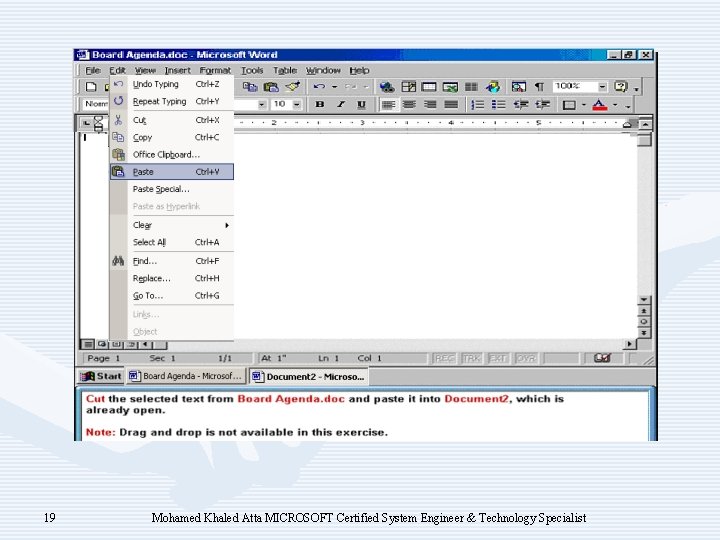Click the tab alignment selector on ruler
Viewport: 720px width, 540px height.
coord(86,123)
